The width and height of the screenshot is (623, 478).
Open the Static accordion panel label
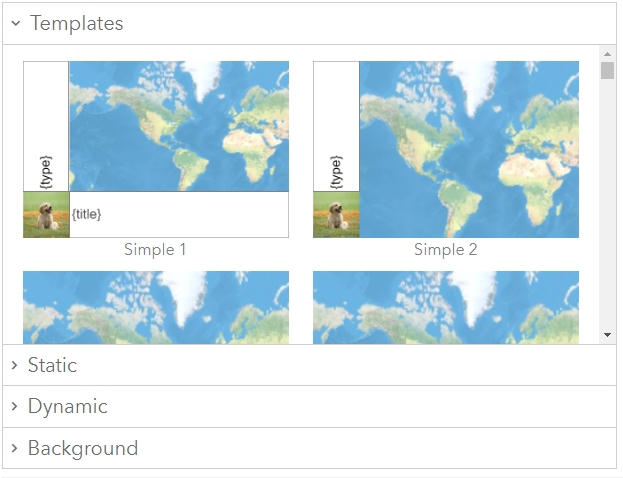pyautogui.click(x=52, y=365)
